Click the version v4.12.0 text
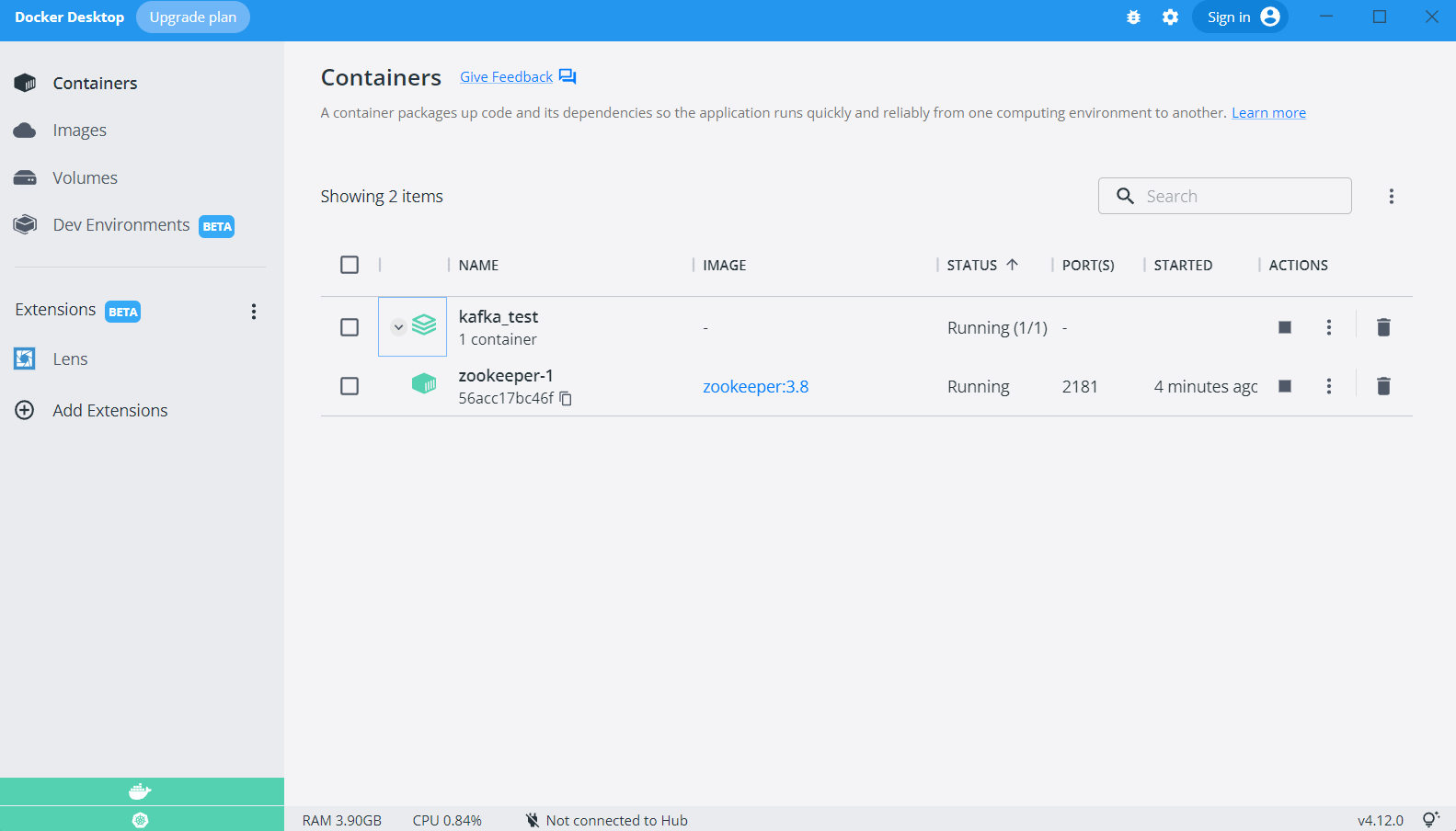This screenshot has height=831, width=1456. [x=1381, y=820]
